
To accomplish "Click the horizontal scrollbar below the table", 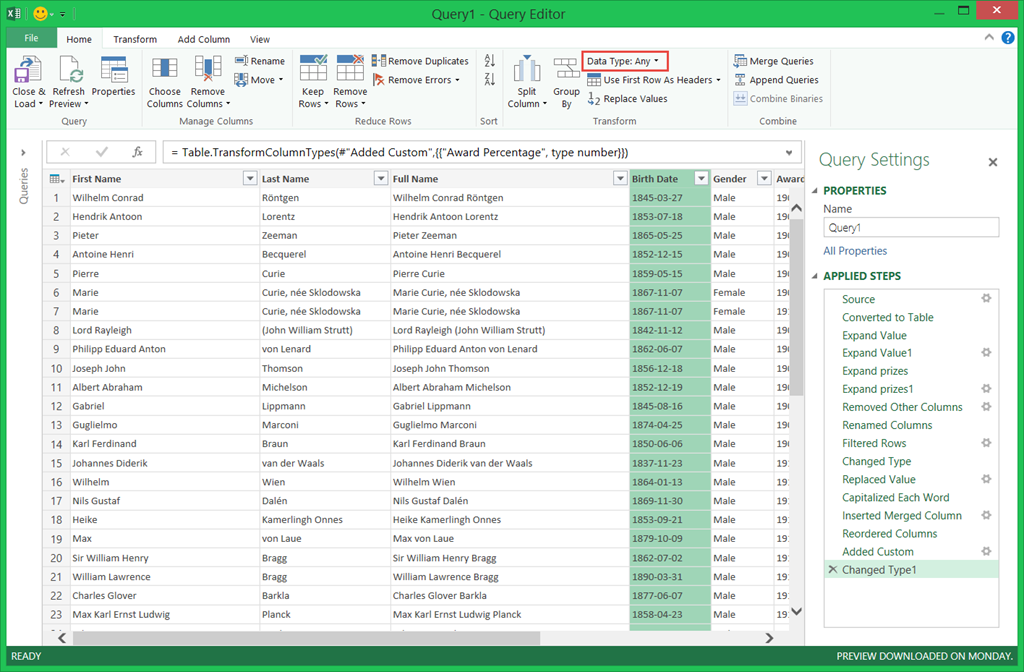I will pyautogui.click(x=300, y=638).
